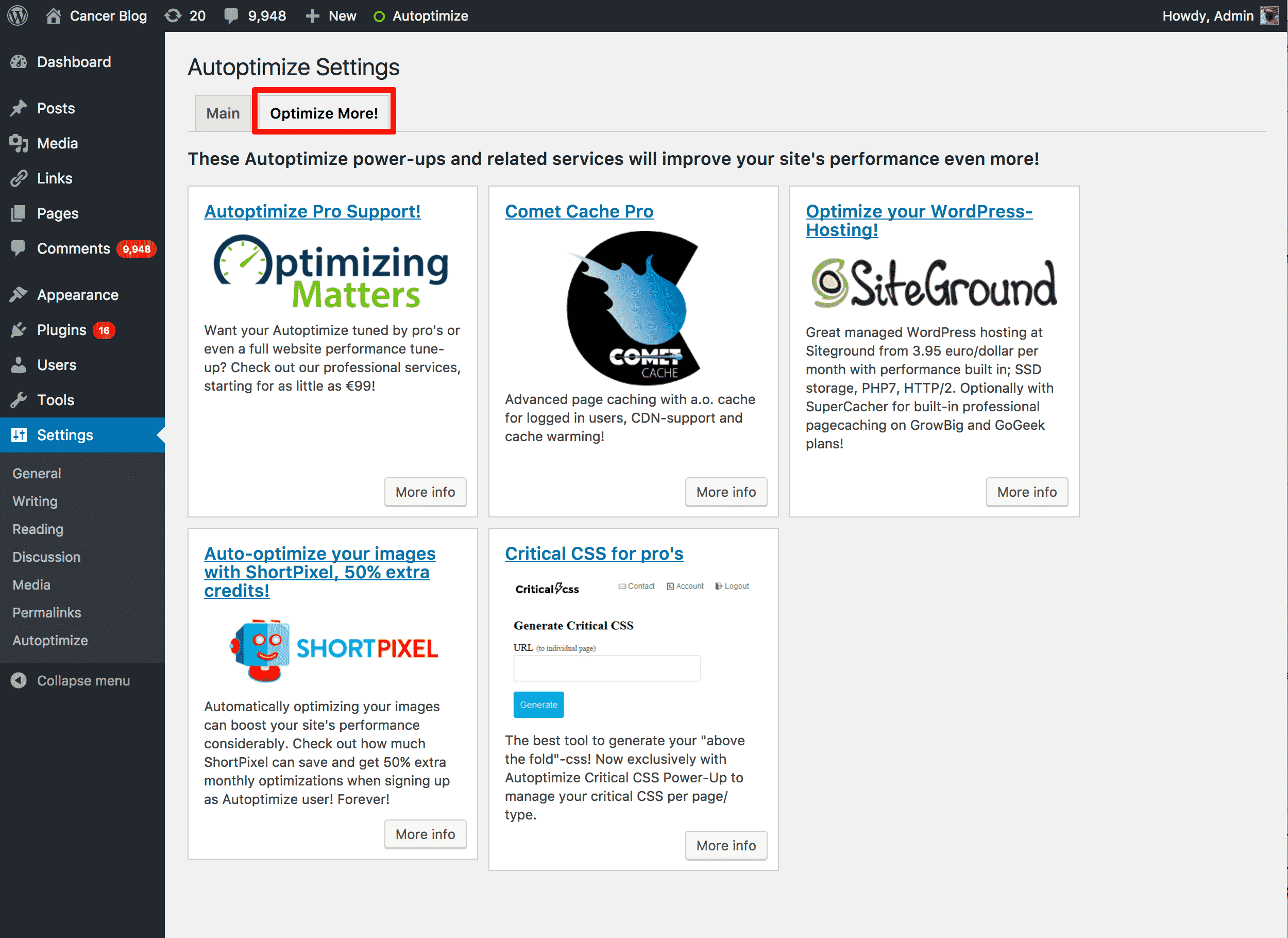1288x938 pixels.
Task: Click More info under Critical CSS card
Action: [726, 845]
